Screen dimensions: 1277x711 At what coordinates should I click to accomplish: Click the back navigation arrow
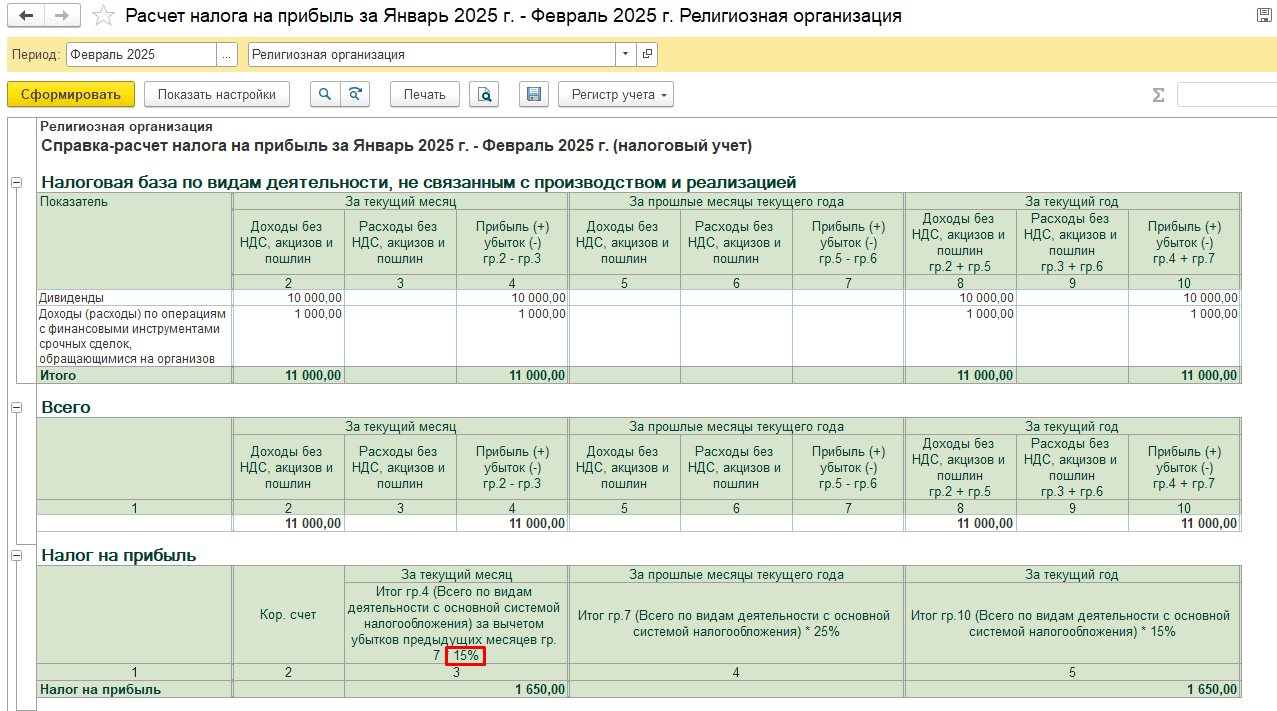point(26,16)
